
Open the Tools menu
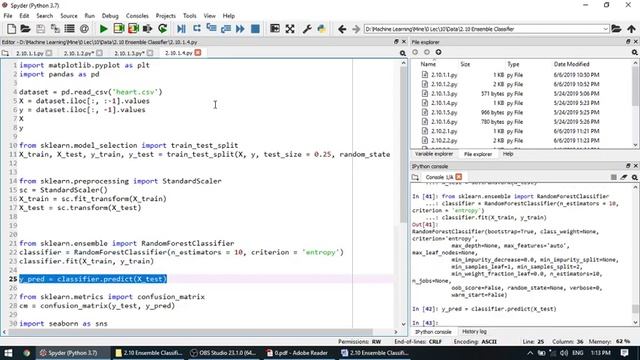(189, 16)
